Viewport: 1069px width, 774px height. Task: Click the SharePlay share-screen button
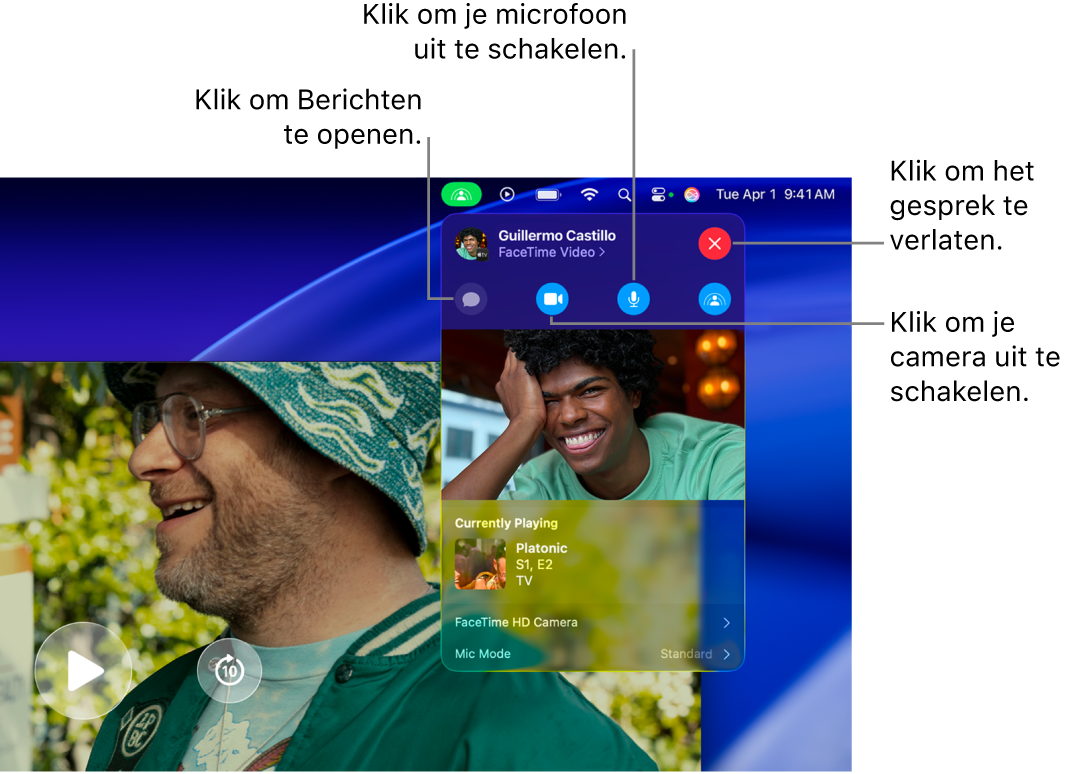pyautogui.click(x=714, y=299)
